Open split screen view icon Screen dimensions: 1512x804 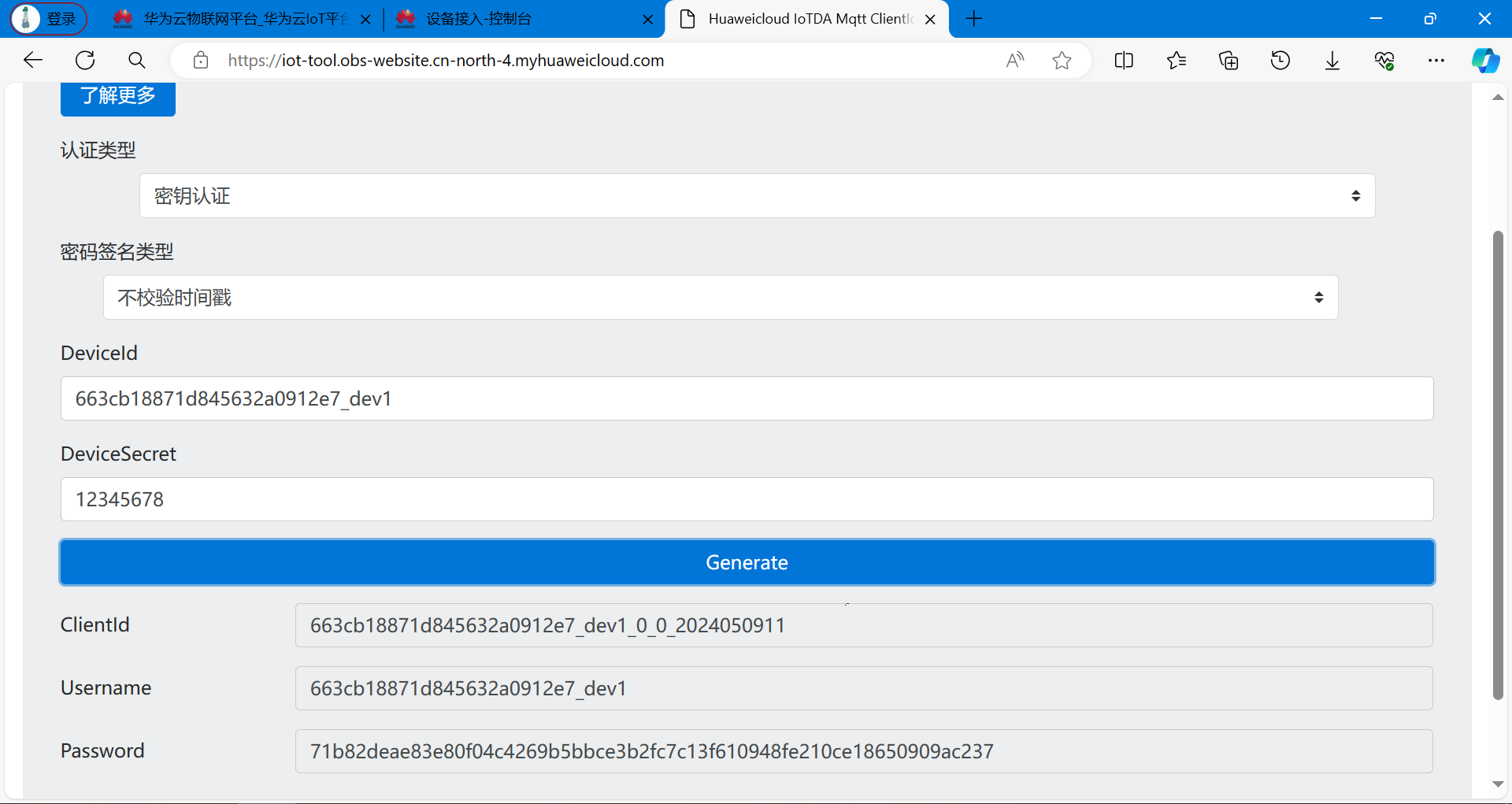[x=1124, y=60]
